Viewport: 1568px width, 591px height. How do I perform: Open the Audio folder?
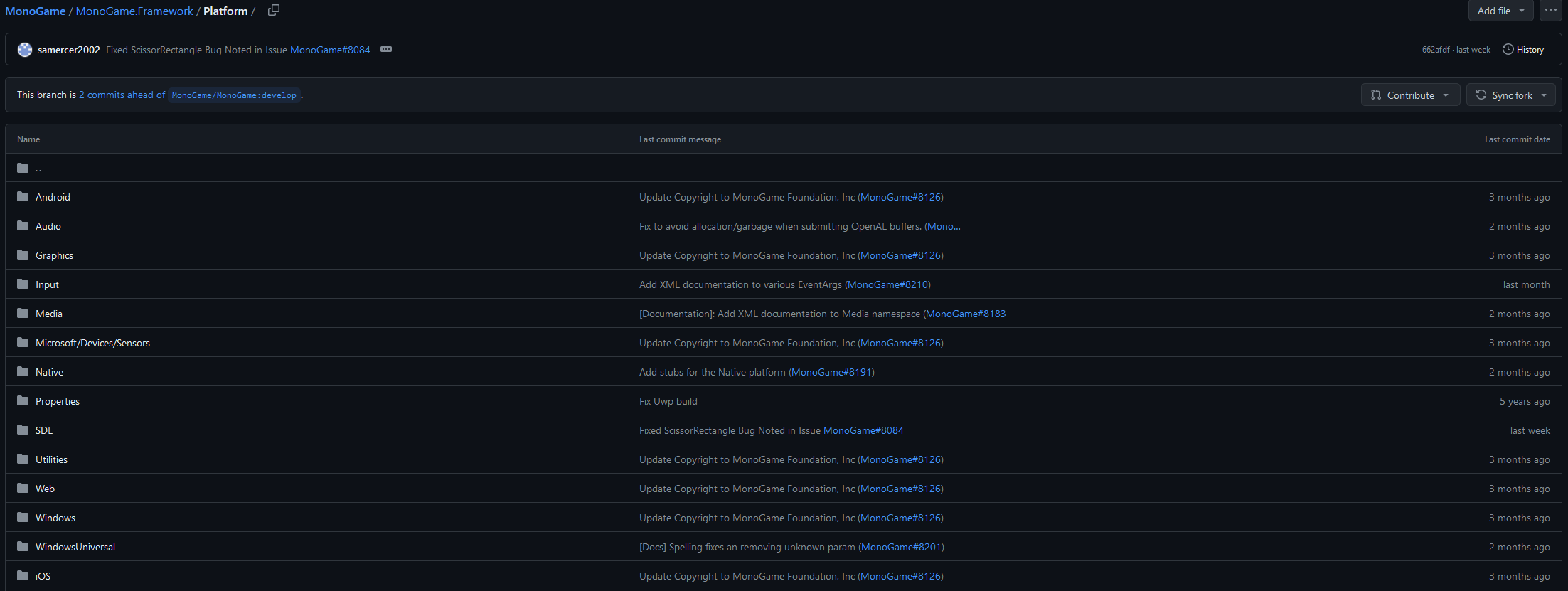pos(48,226)
